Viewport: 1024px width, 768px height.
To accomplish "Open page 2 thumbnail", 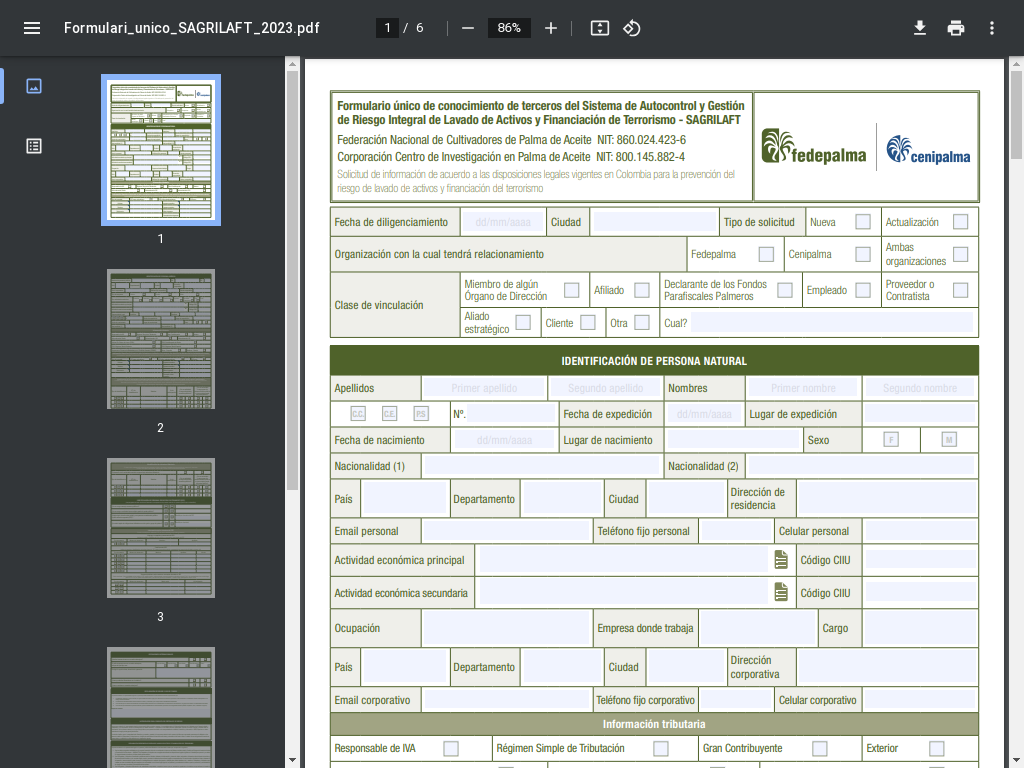I will point(160,339).
